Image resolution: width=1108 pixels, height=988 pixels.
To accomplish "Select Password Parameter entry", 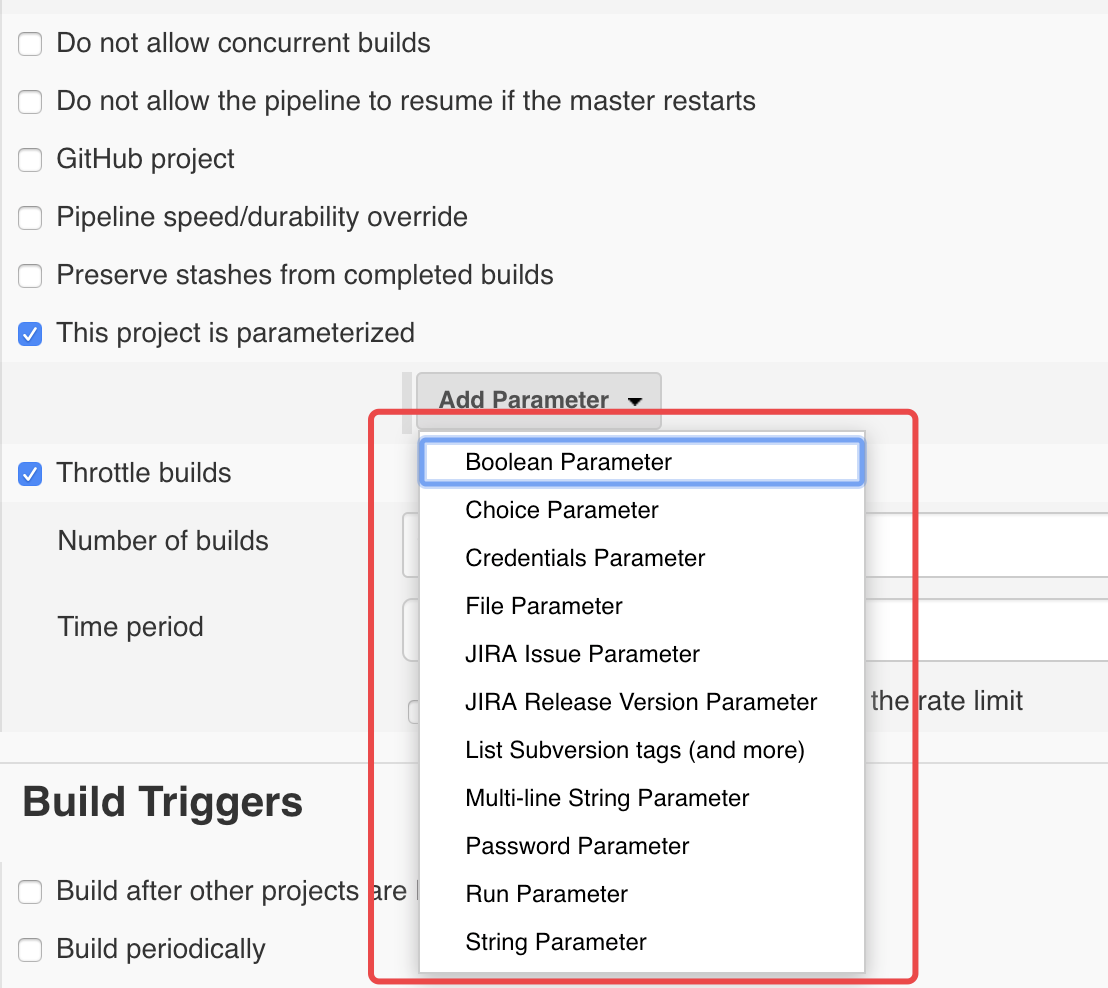I will coord(577,846).
